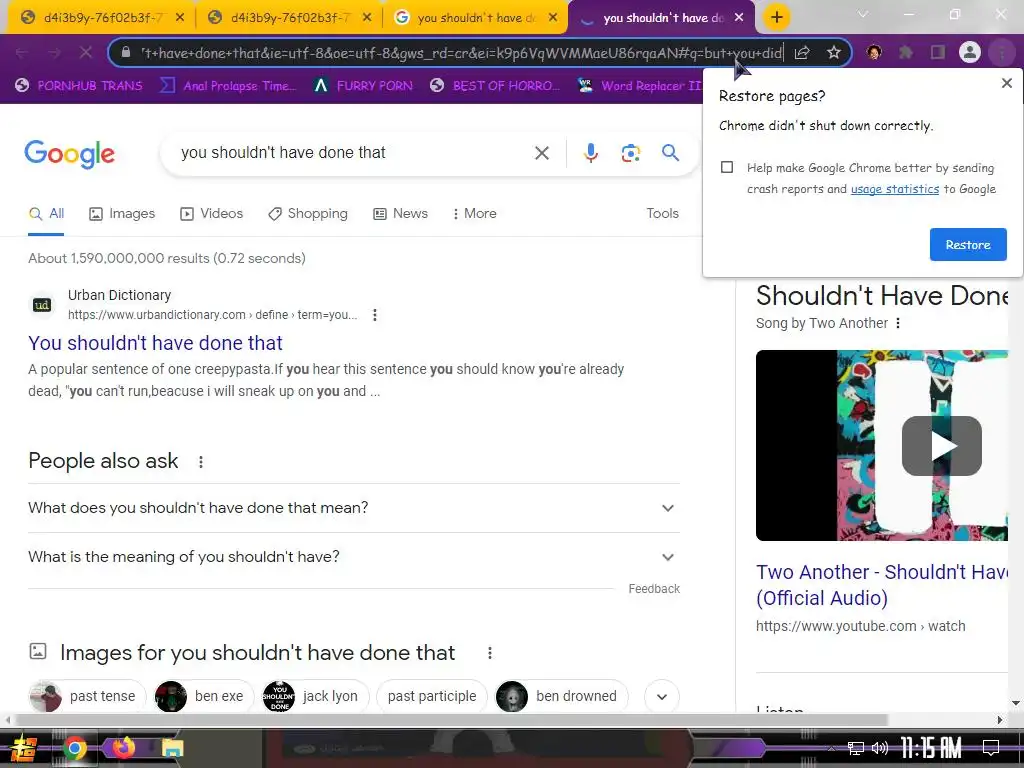
Task: Bookmark this page with star icon
Action: point(833,52)
